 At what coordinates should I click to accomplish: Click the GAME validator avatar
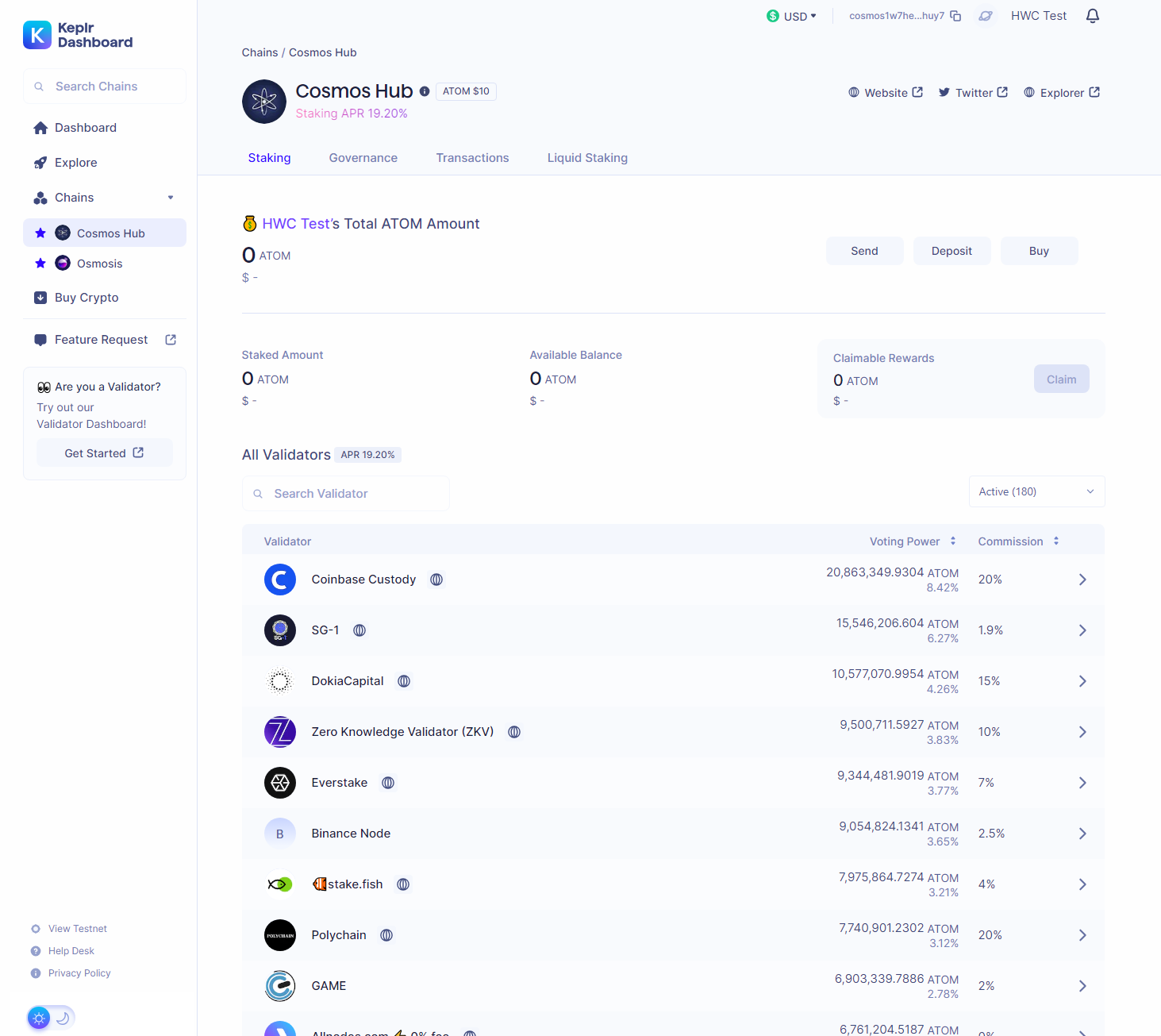[x=280, y=986]
